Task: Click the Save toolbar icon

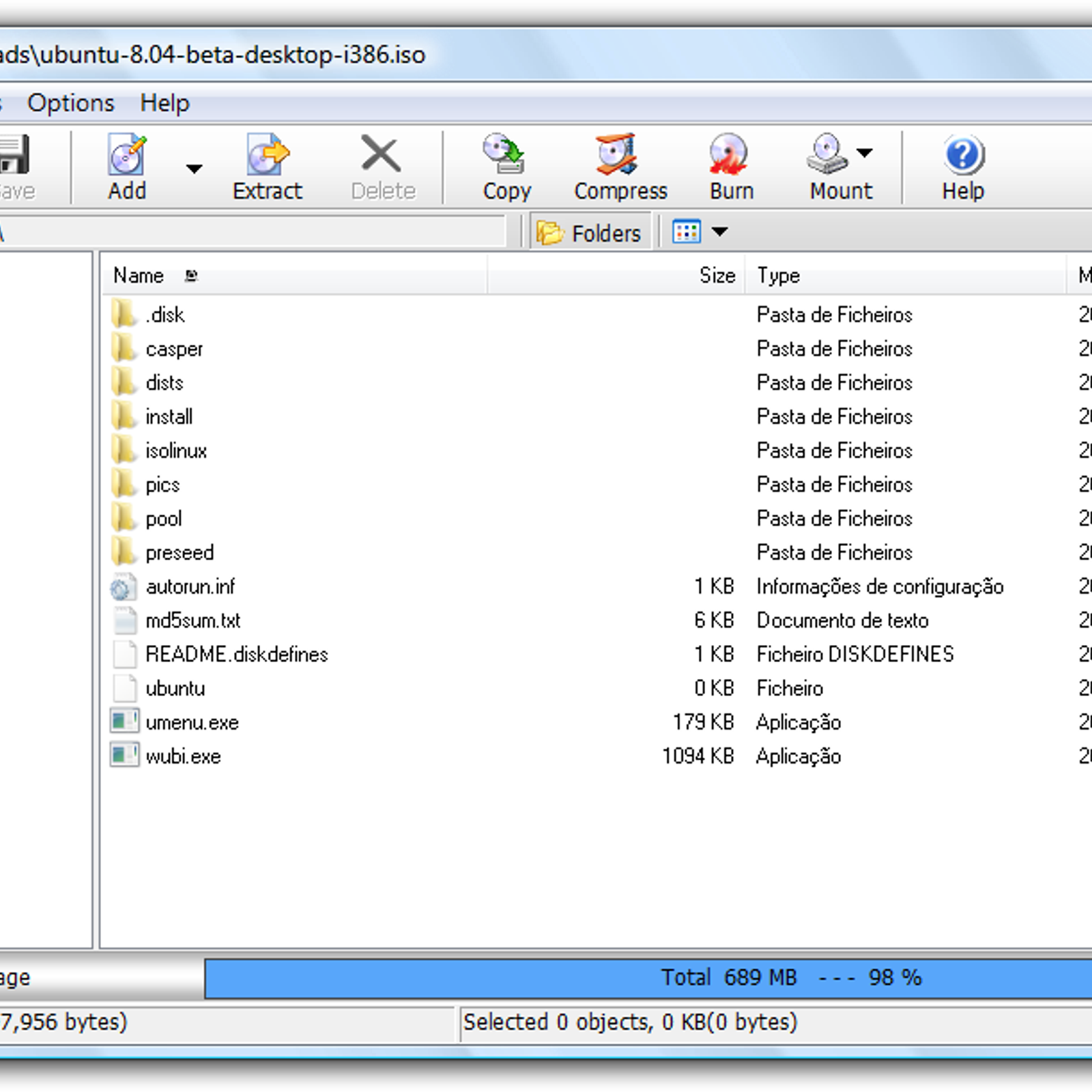Action: [15, 155]
